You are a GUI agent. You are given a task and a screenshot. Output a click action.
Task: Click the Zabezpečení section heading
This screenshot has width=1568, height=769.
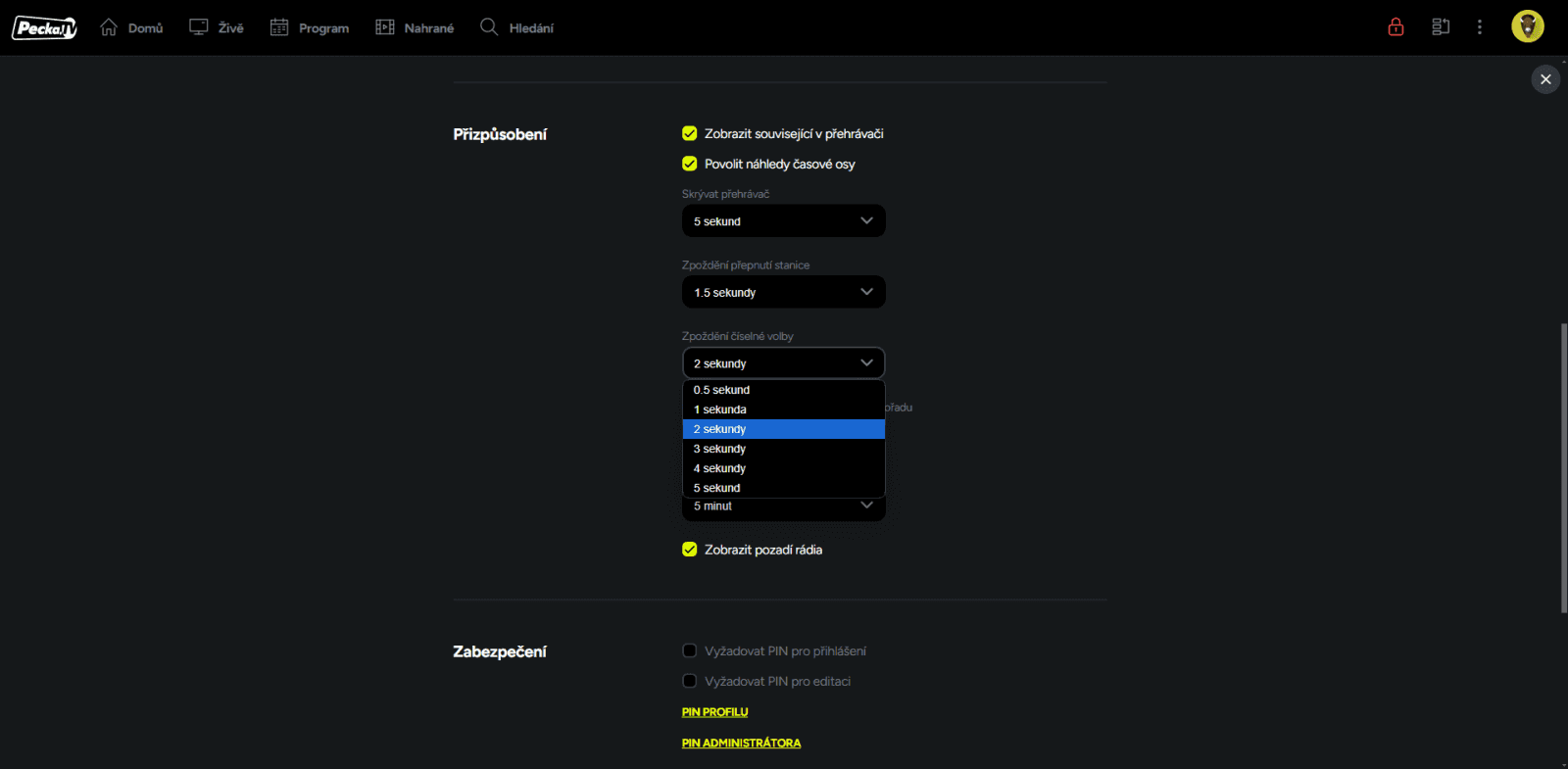tap(500, 651)
